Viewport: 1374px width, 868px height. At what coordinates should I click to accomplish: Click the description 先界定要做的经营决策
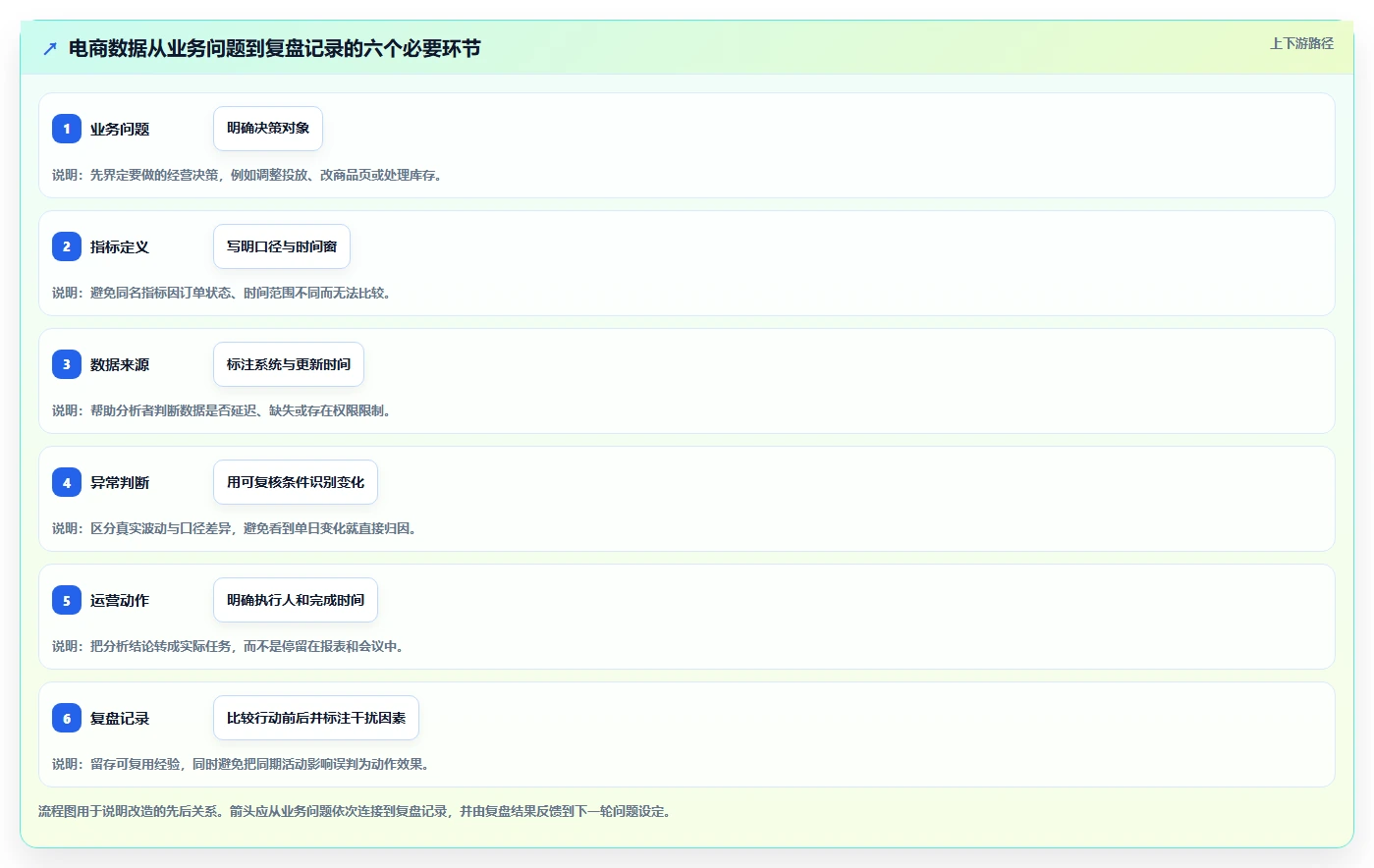click(x=249, y=175)
